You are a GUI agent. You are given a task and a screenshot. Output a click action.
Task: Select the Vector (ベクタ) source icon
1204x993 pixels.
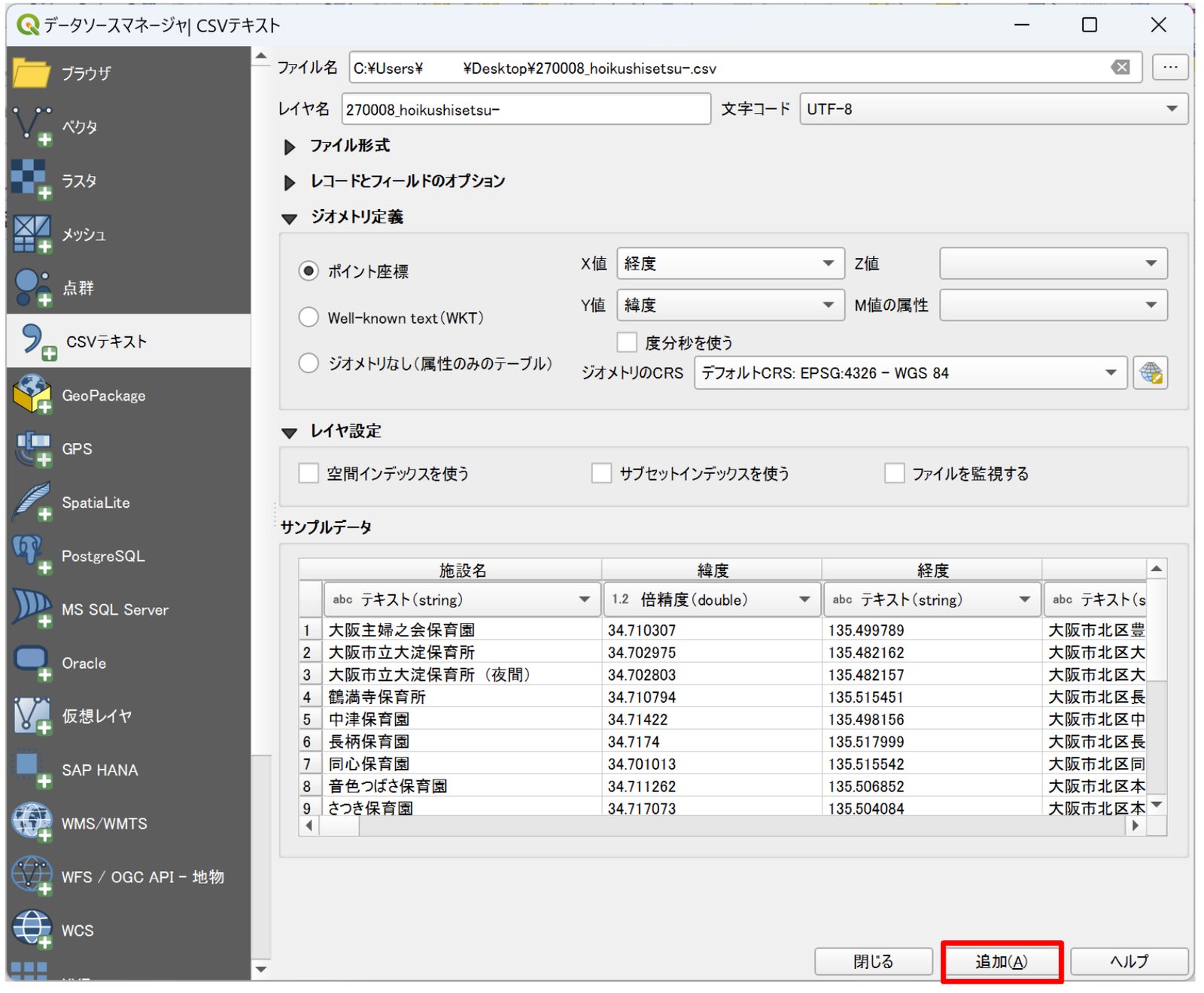pyautogui.click(x=32, y=126)
